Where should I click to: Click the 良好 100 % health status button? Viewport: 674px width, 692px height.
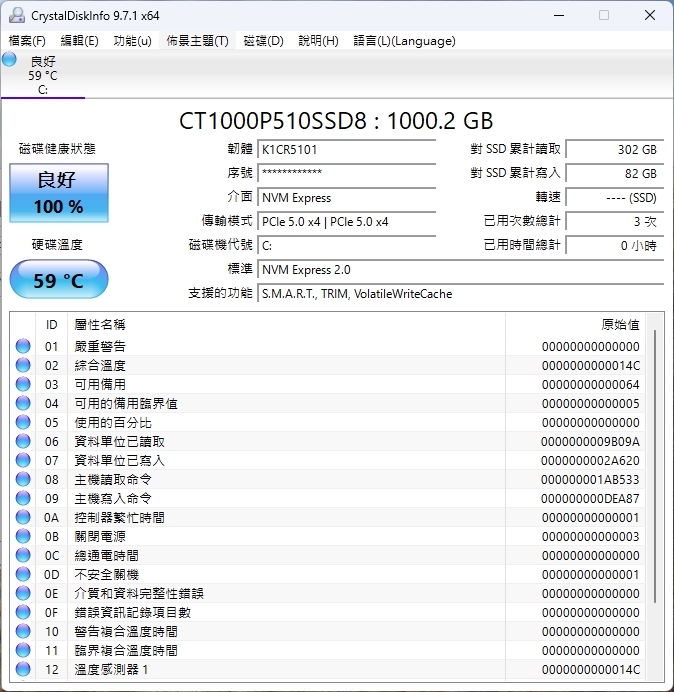(x=59, y=194)
